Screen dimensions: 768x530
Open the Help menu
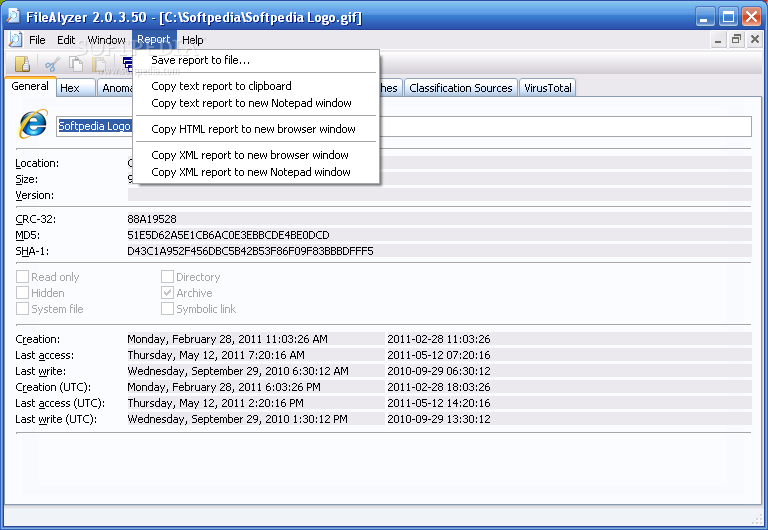coord(192,40)
